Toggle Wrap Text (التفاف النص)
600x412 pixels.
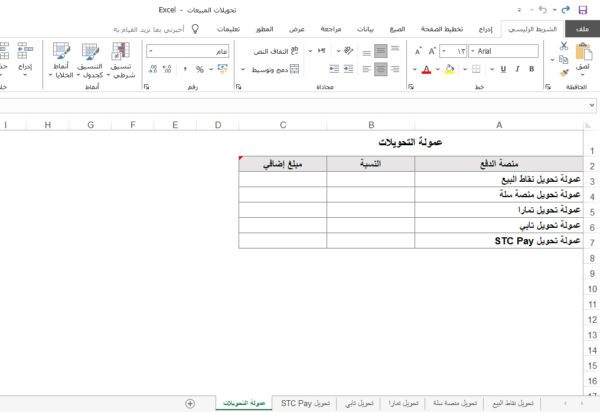[x=276, y=51]
